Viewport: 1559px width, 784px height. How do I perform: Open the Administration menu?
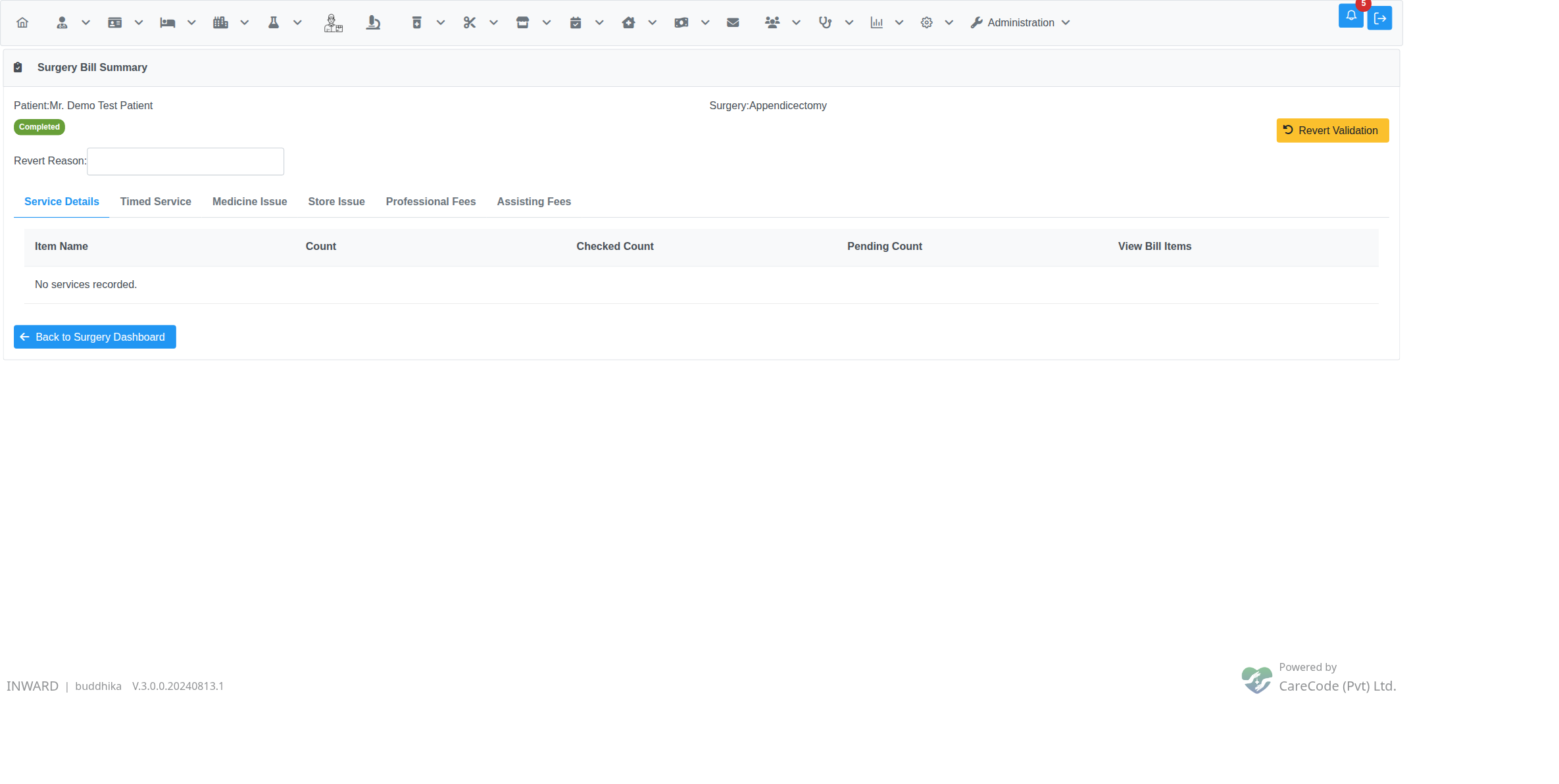1020,22
